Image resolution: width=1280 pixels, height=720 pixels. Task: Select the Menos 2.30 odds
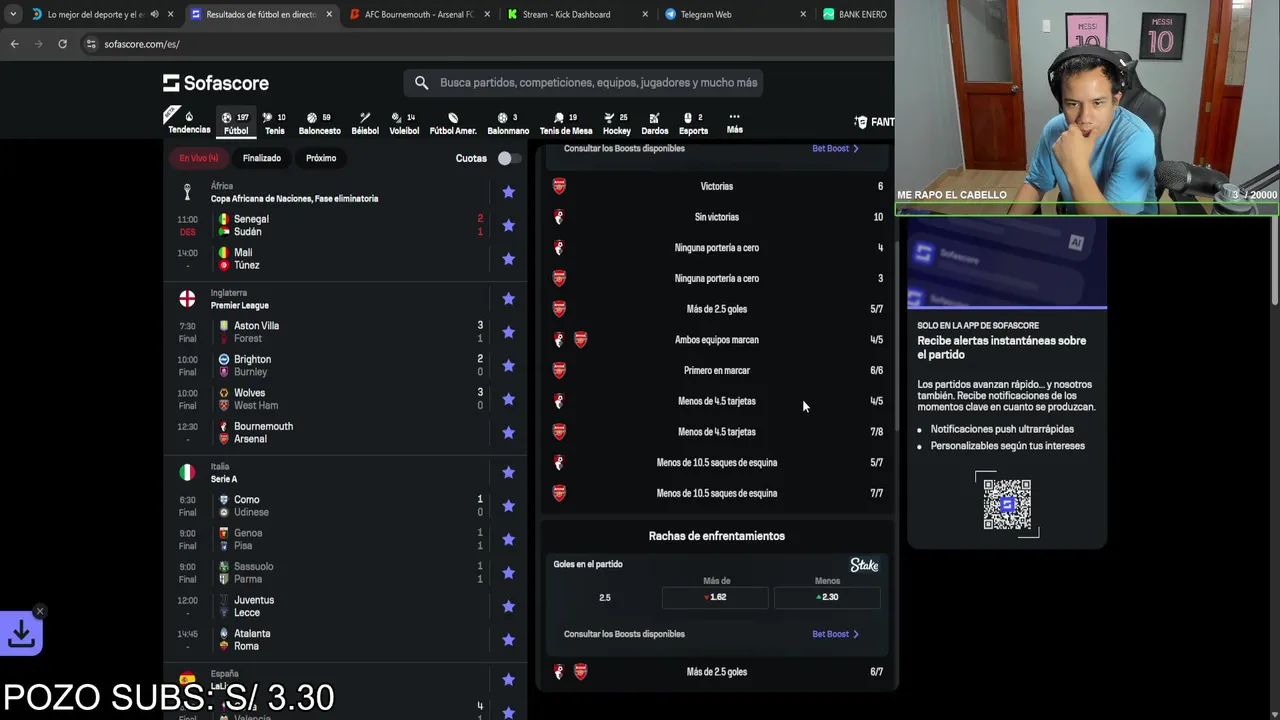(827, 597)
